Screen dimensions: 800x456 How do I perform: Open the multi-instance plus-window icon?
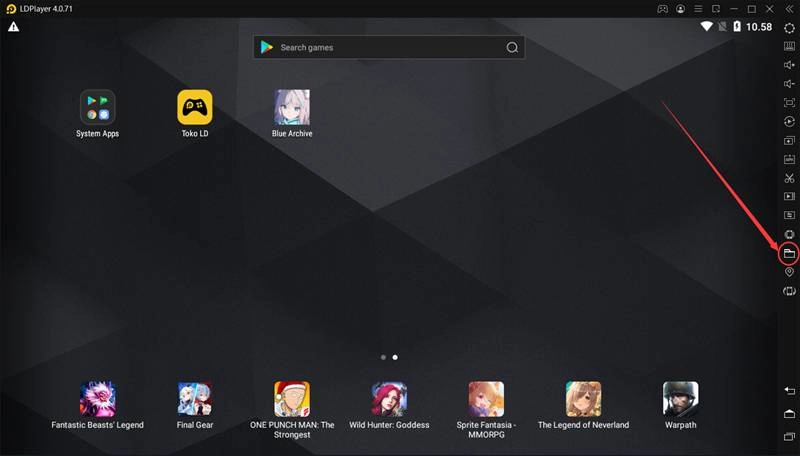[789, 140]
